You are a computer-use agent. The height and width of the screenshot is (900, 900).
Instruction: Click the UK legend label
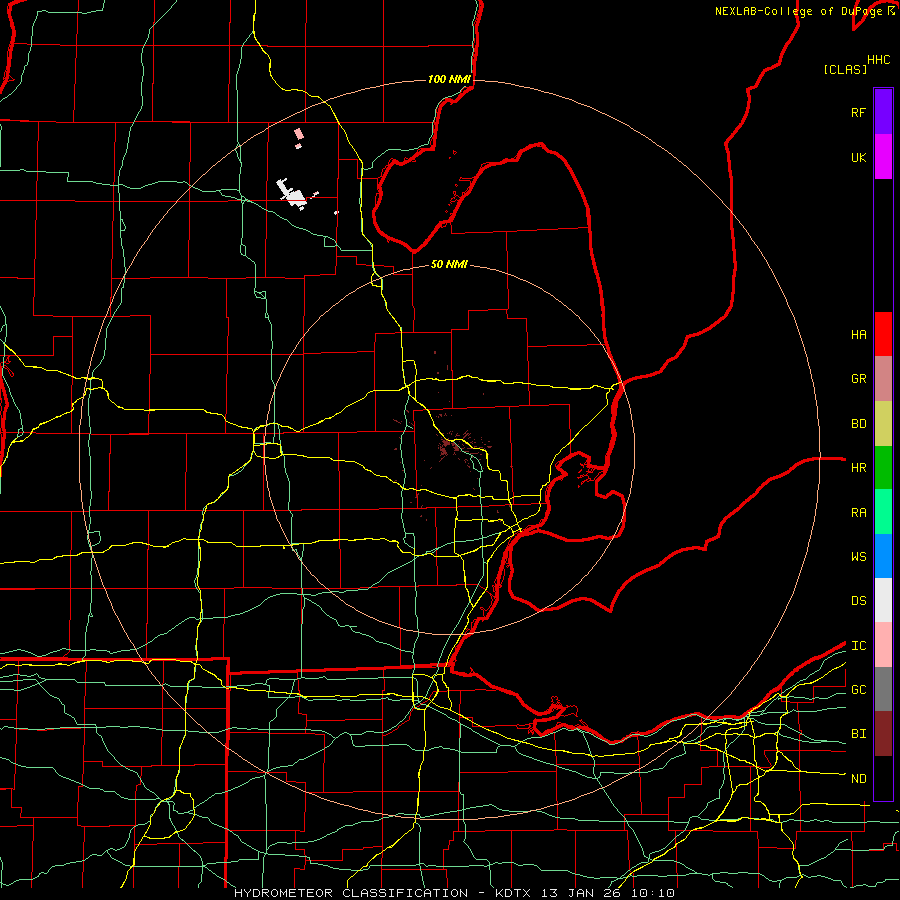point(858,157)
